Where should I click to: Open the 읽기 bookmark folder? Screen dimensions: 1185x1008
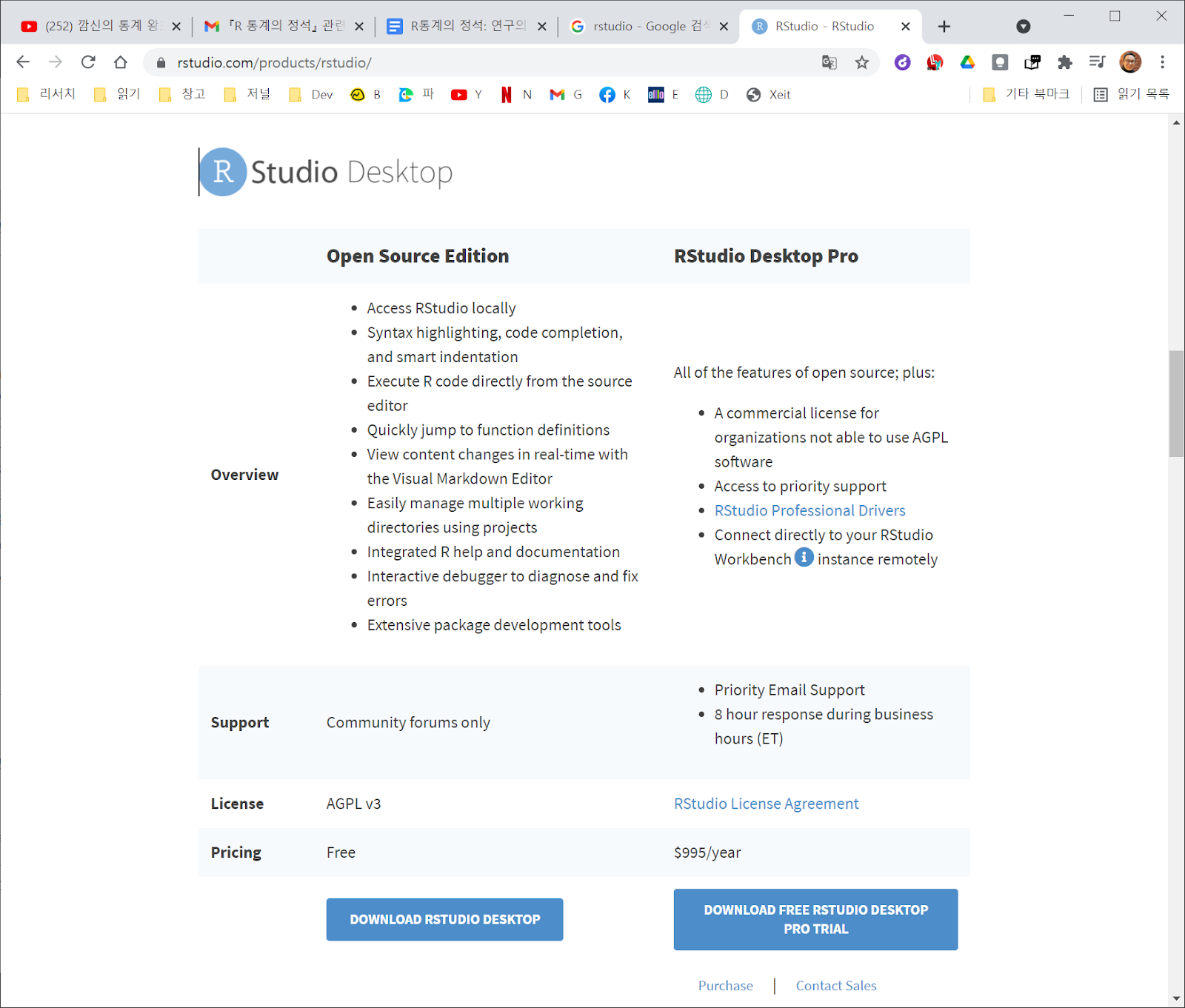(x=118, y=95)
